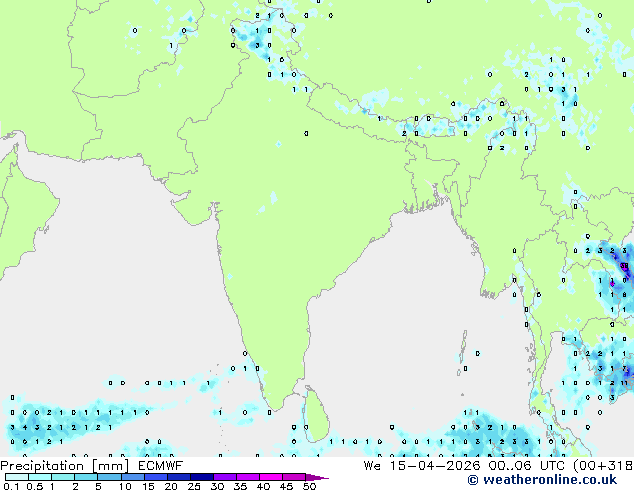Screen dimensions: 634x490
Task: Click the 'We' weekday label
Action: (372, 466)
